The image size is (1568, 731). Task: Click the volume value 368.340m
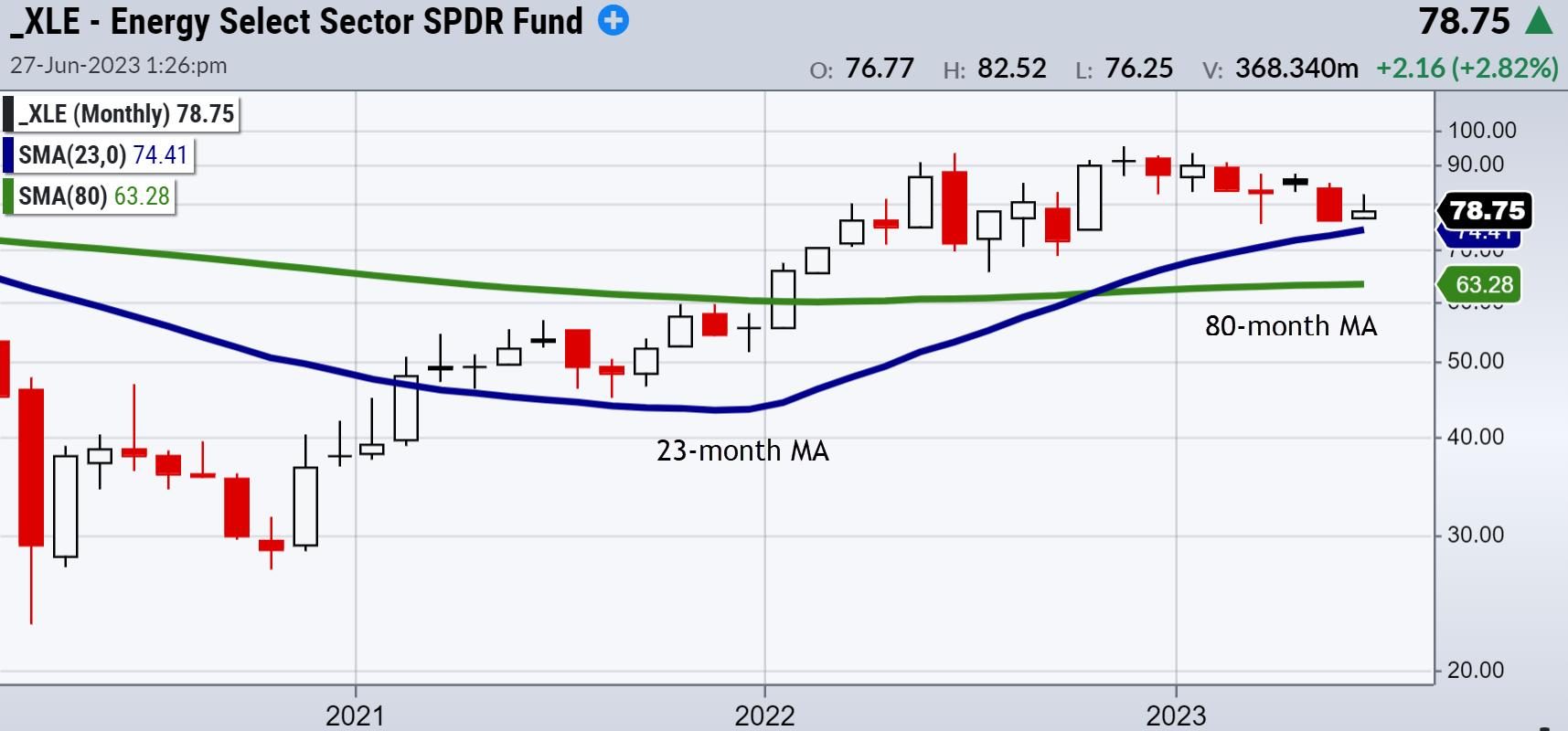(1296, 69)
